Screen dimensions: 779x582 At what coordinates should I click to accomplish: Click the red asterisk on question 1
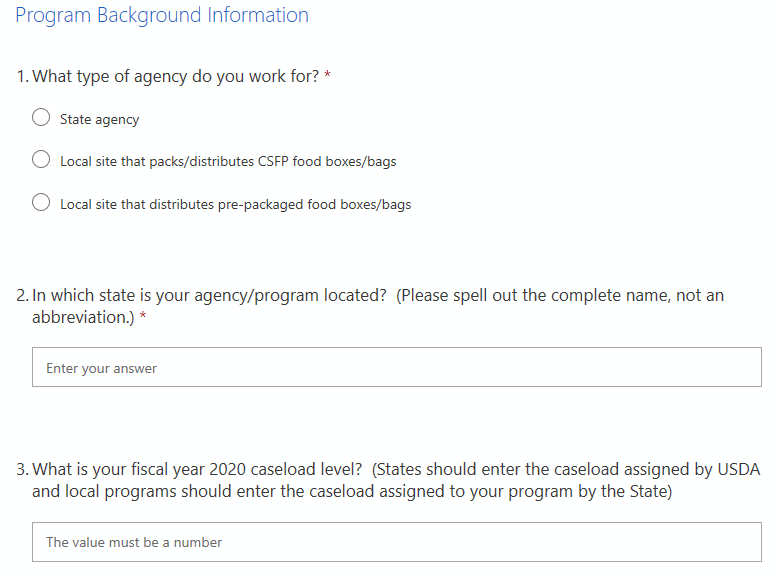[x=328, y=78]
